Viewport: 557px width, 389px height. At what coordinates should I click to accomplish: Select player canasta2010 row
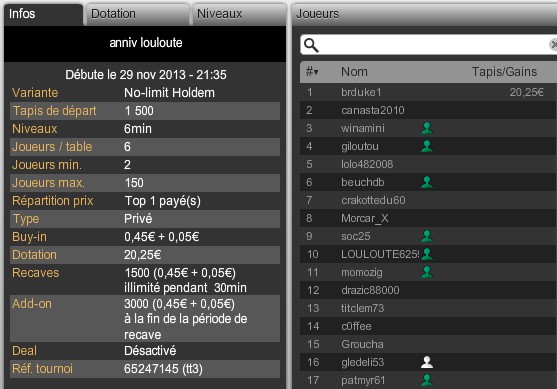(x=428, y=110)
